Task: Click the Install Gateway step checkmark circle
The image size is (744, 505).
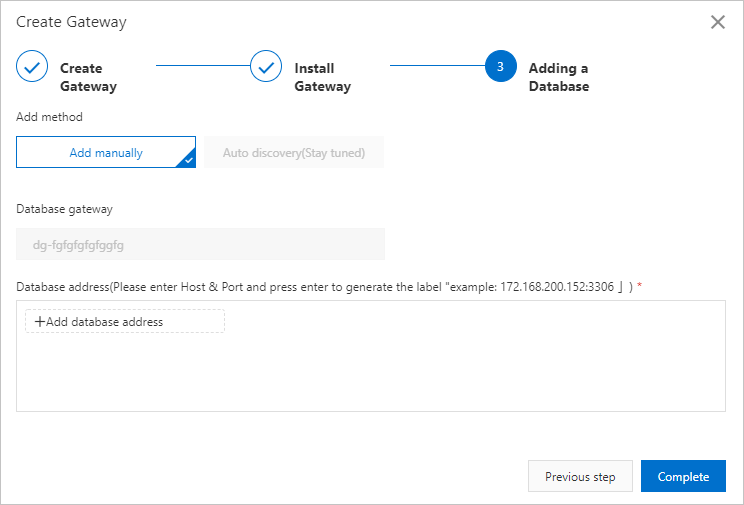Action: (266, 68)
